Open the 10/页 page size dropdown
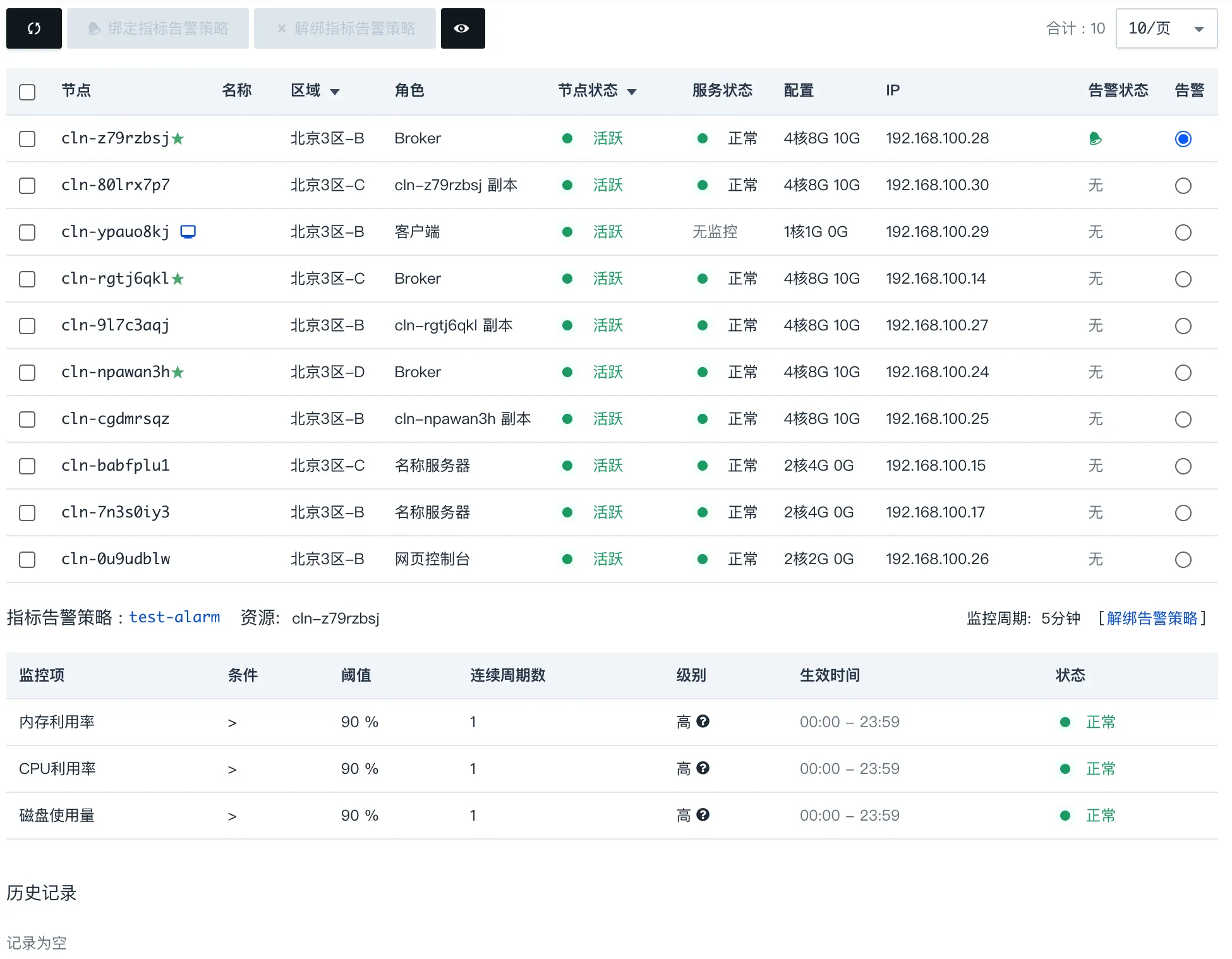The height and width of the screenshot is (959, 1232). click(1166, 28)
